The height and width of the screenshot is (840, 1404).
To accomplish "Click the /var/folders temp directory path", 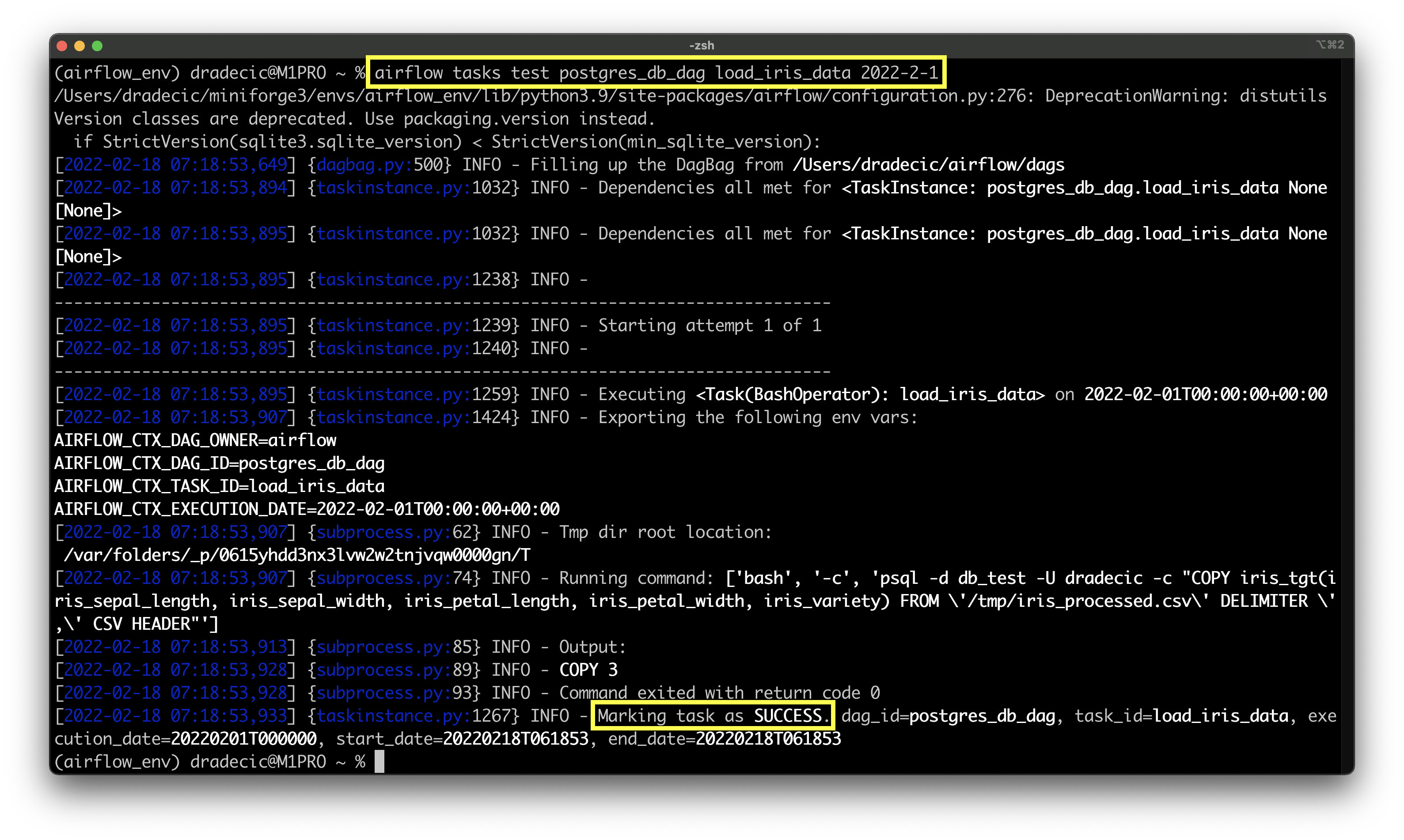I will coord(297,555).
